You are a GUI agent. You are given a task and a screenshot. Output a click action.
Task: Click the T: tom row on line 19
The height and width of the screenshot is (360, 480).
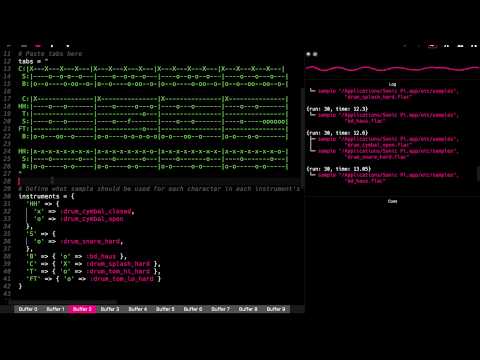click(154, 114)
